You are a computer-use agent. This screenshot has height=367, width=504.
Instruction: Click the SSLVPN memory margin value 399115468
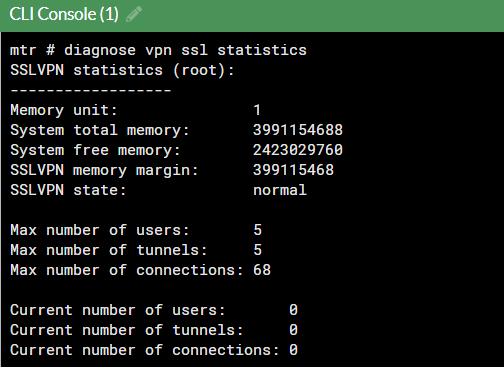pyautogui.click(x=293, y=170)
